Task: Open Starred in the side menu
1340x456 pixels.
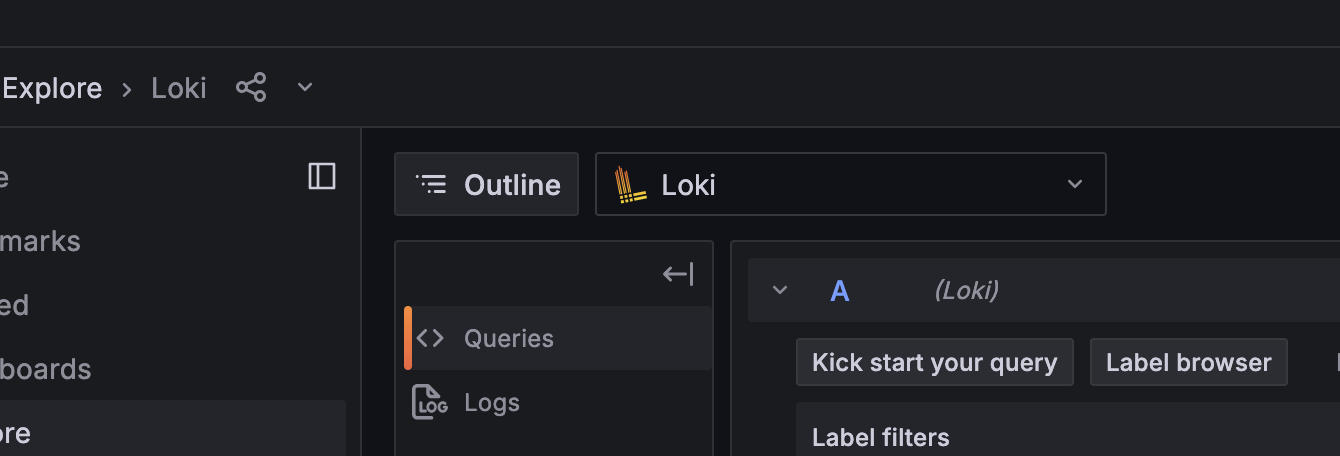Action: point(14,305)
